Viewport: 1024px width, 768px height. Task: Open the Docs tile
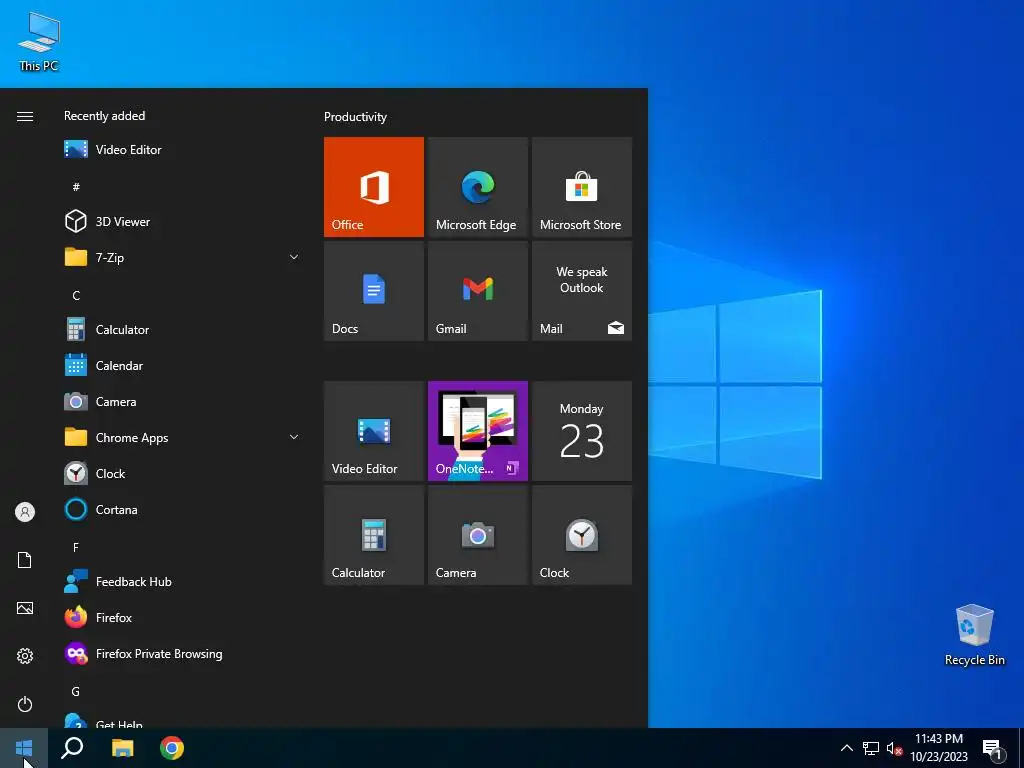[x=374, y=291]
